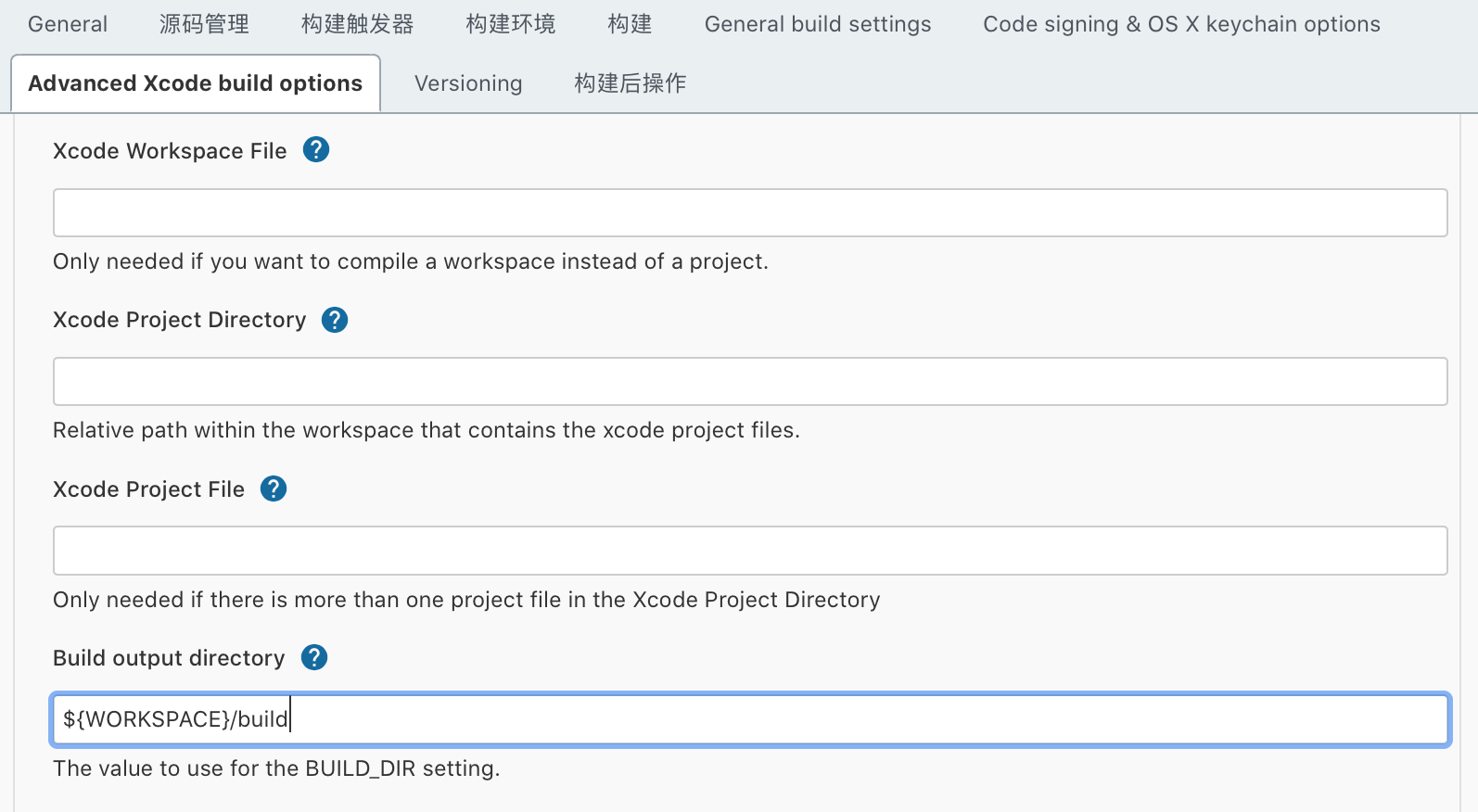1478x812 pixels.
Task: Open the 源码管理 tab
Action: point(204,24)
